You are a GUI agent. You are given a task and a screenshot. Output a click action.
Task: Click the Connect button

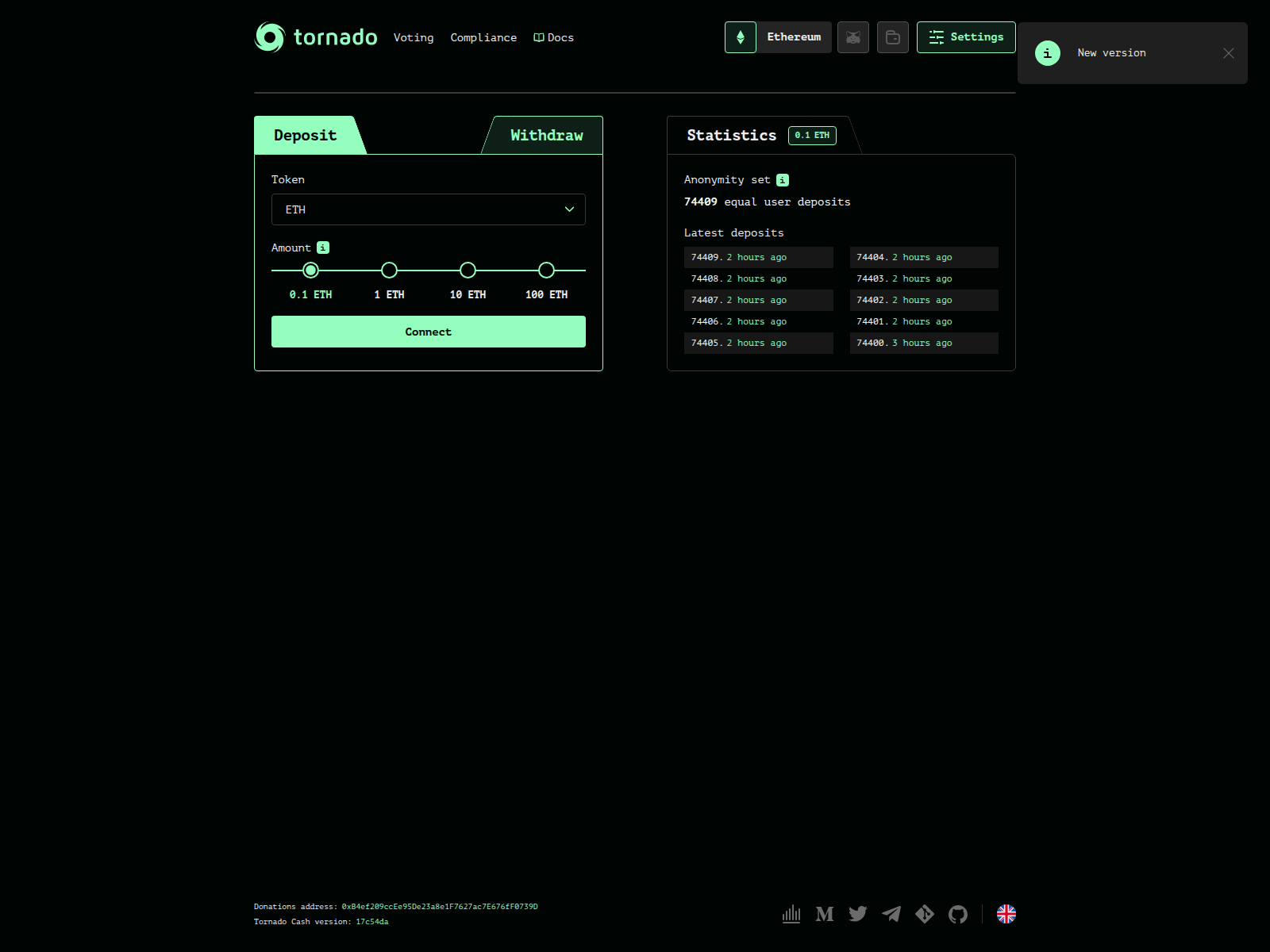429,332
